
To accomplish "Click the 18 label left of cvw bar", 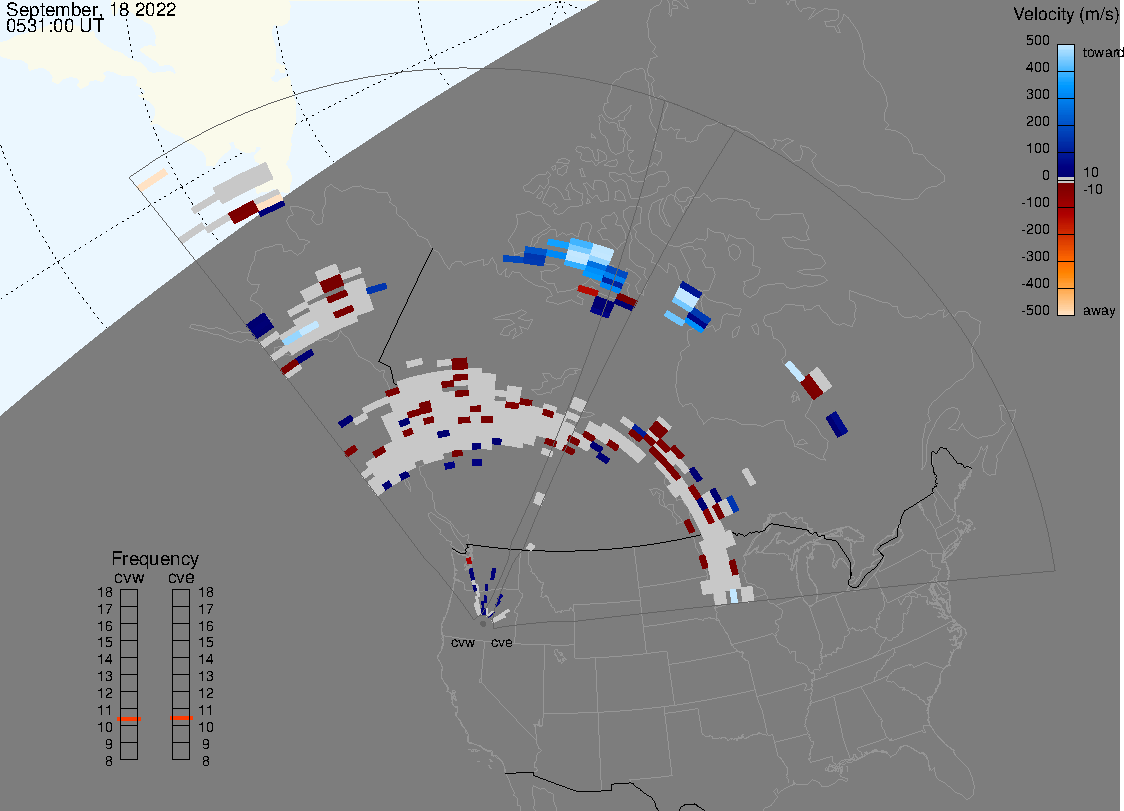I will pyautogui.click(x=105, y=592).
